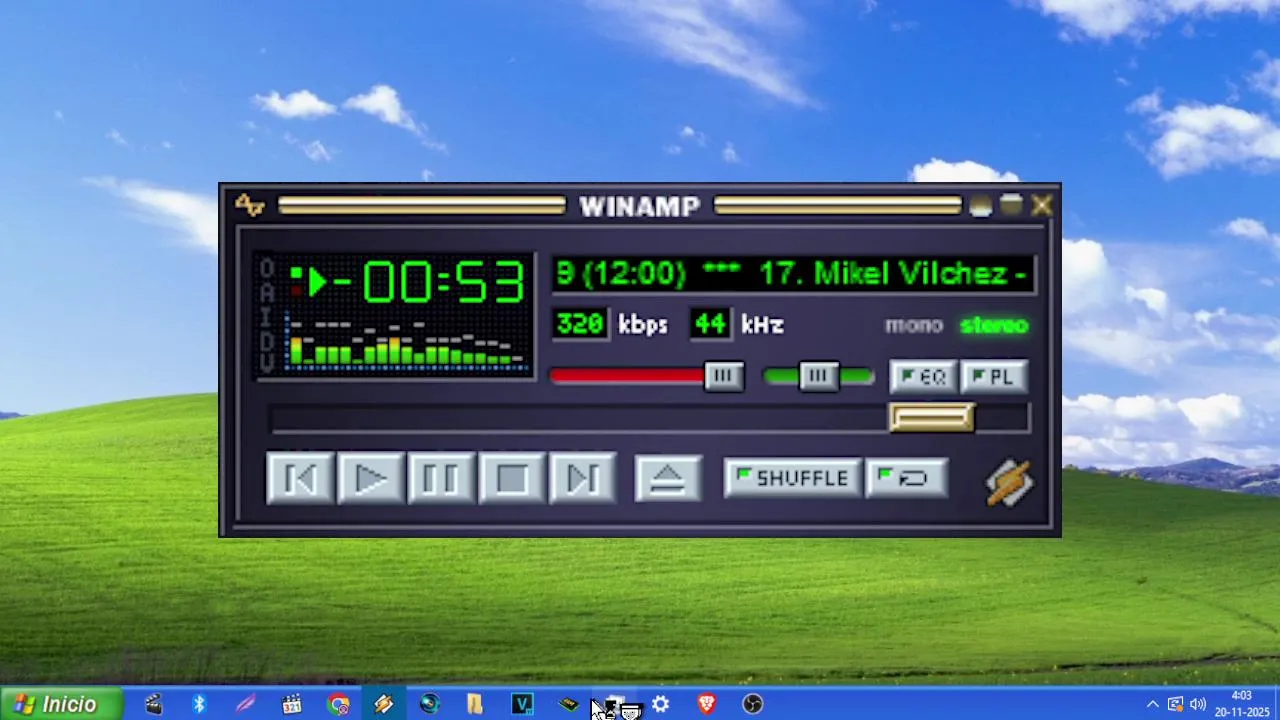The height and width of the screenshot is (720, 1280).
Task: Click the volume slider handle
Action: click(x=724, y=376)
